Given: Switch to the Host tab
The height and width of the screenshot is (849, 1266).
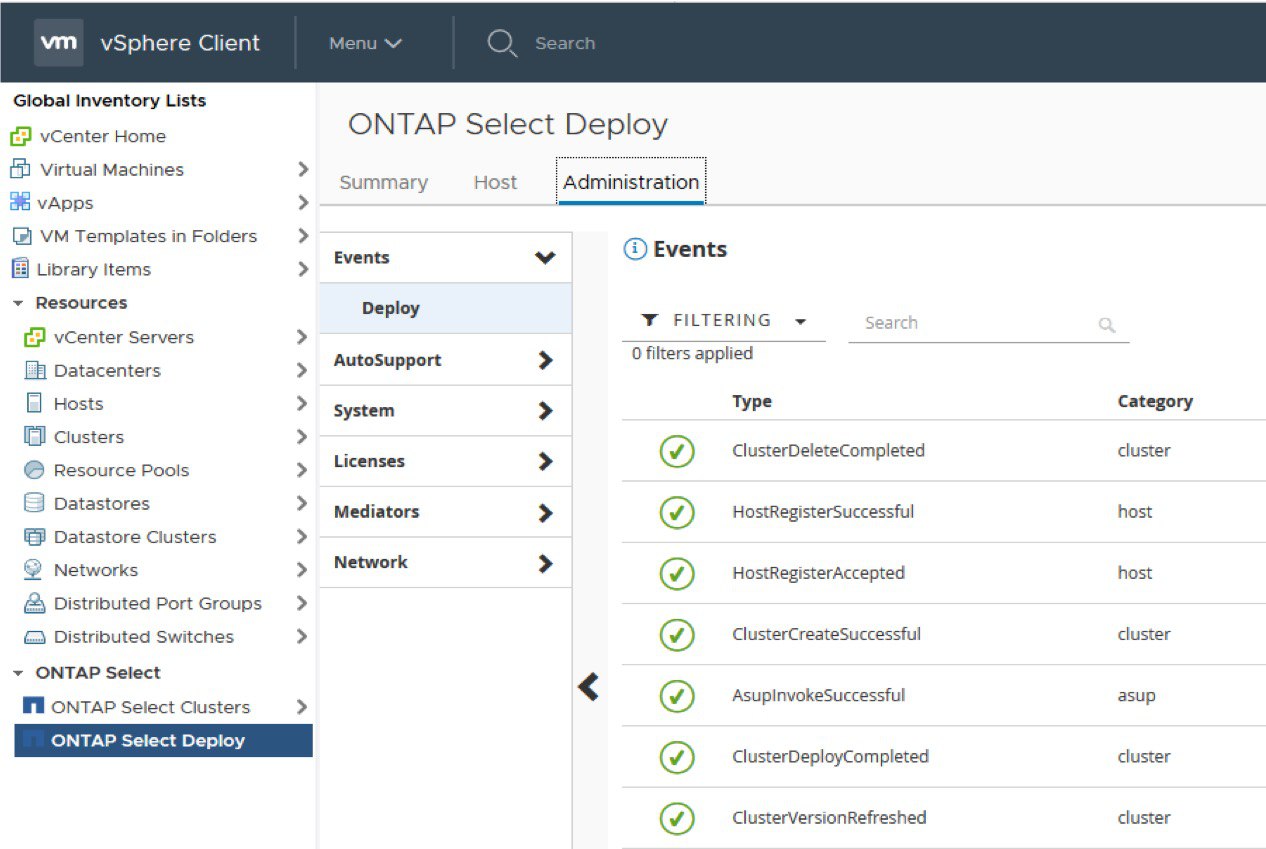Looking at the screenshot, I should [495, 182].
